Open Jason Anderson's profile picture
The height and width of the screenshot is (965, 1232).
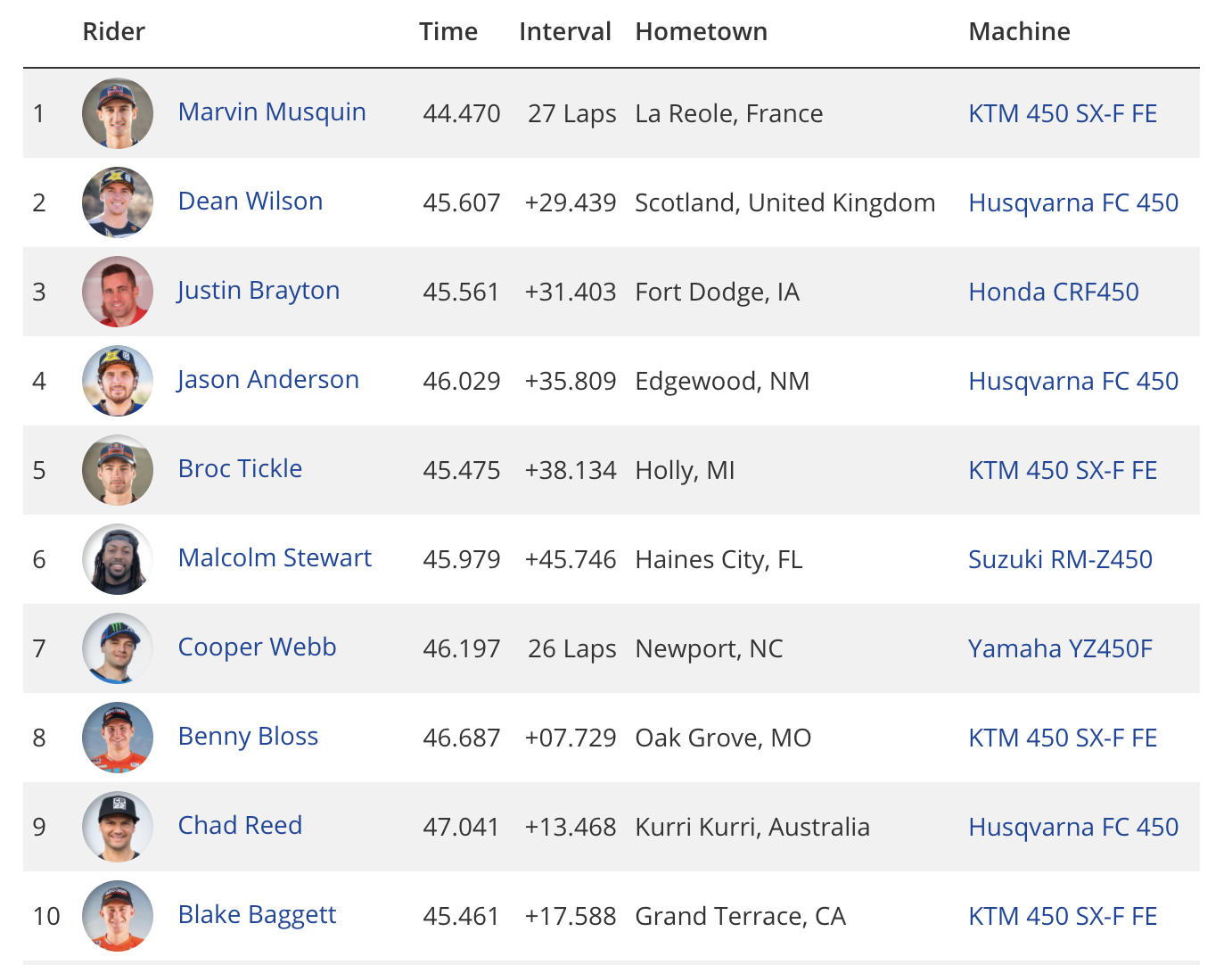pyautogui.click(x=118, y=381)
